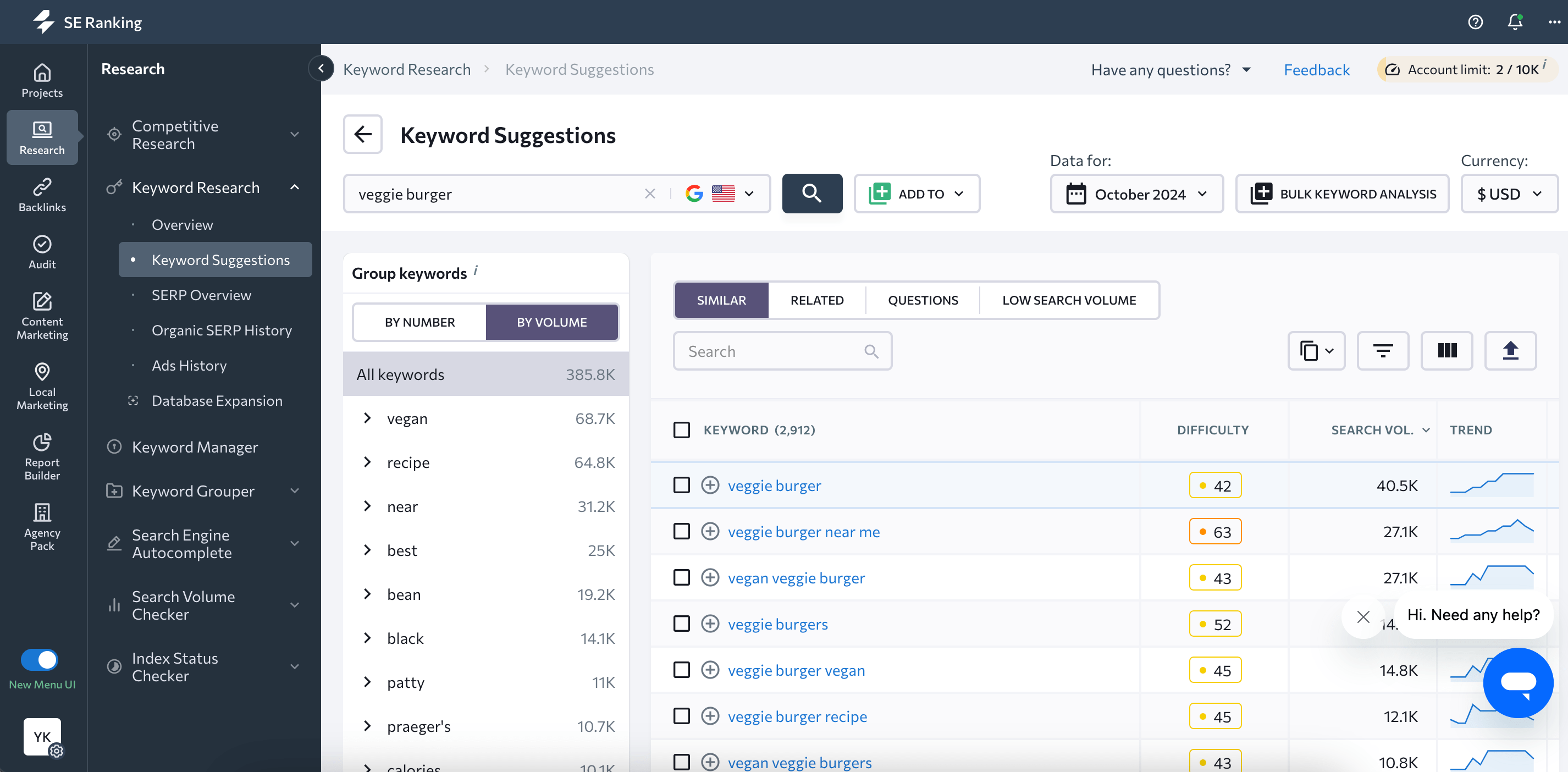
Task: Click the export upload icon
Action: (1510, 351)
